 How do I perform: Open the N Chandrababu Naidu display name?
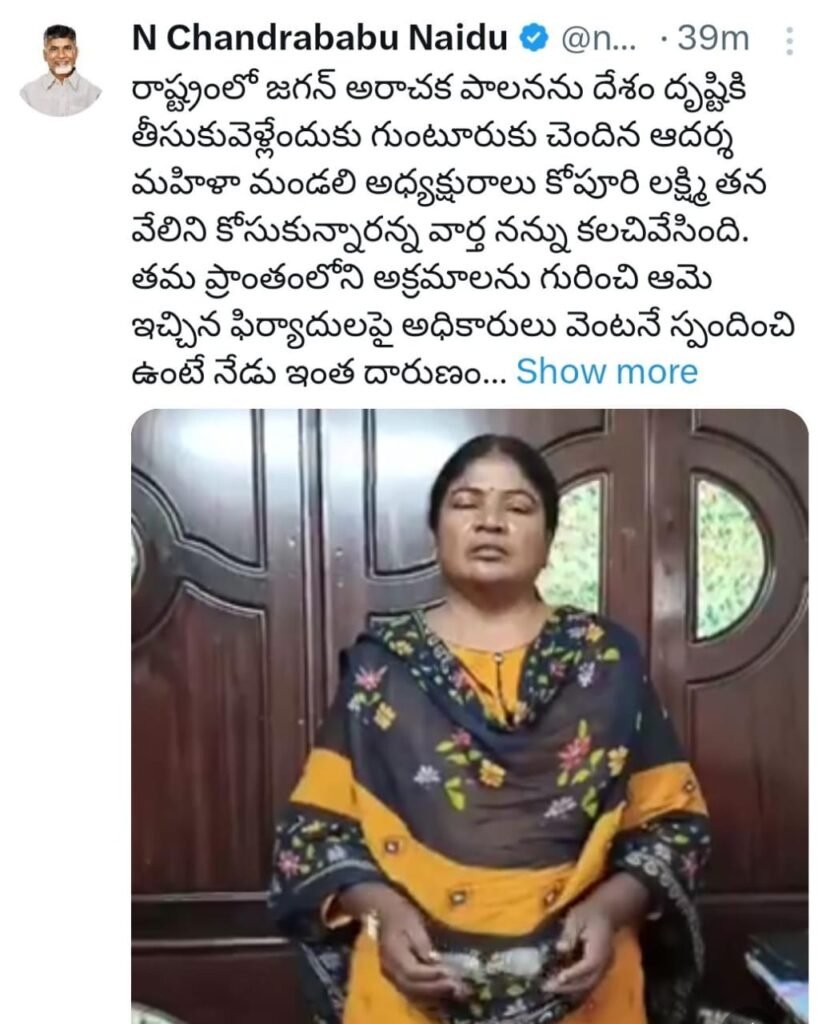point(320,39)
